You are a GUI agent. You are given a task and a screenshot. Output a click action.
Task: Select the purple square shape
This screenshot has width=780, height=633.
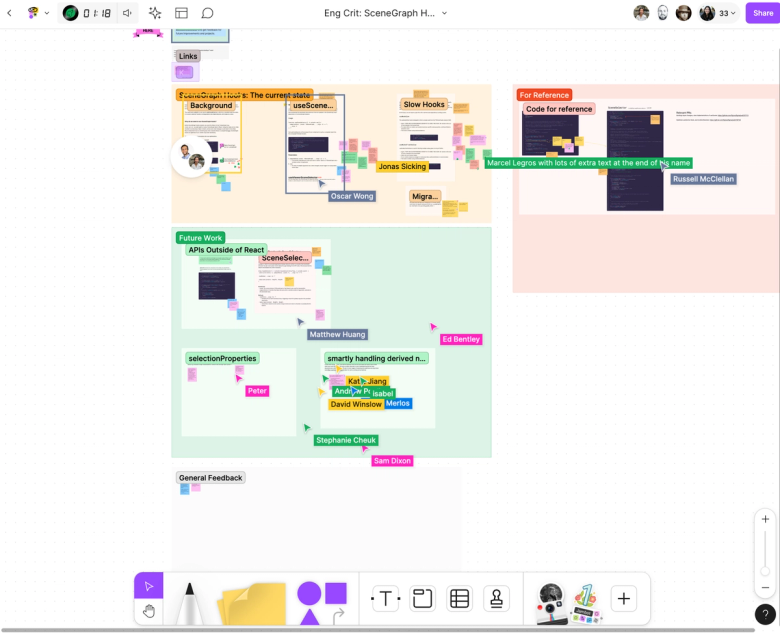[x=336, y=593]
